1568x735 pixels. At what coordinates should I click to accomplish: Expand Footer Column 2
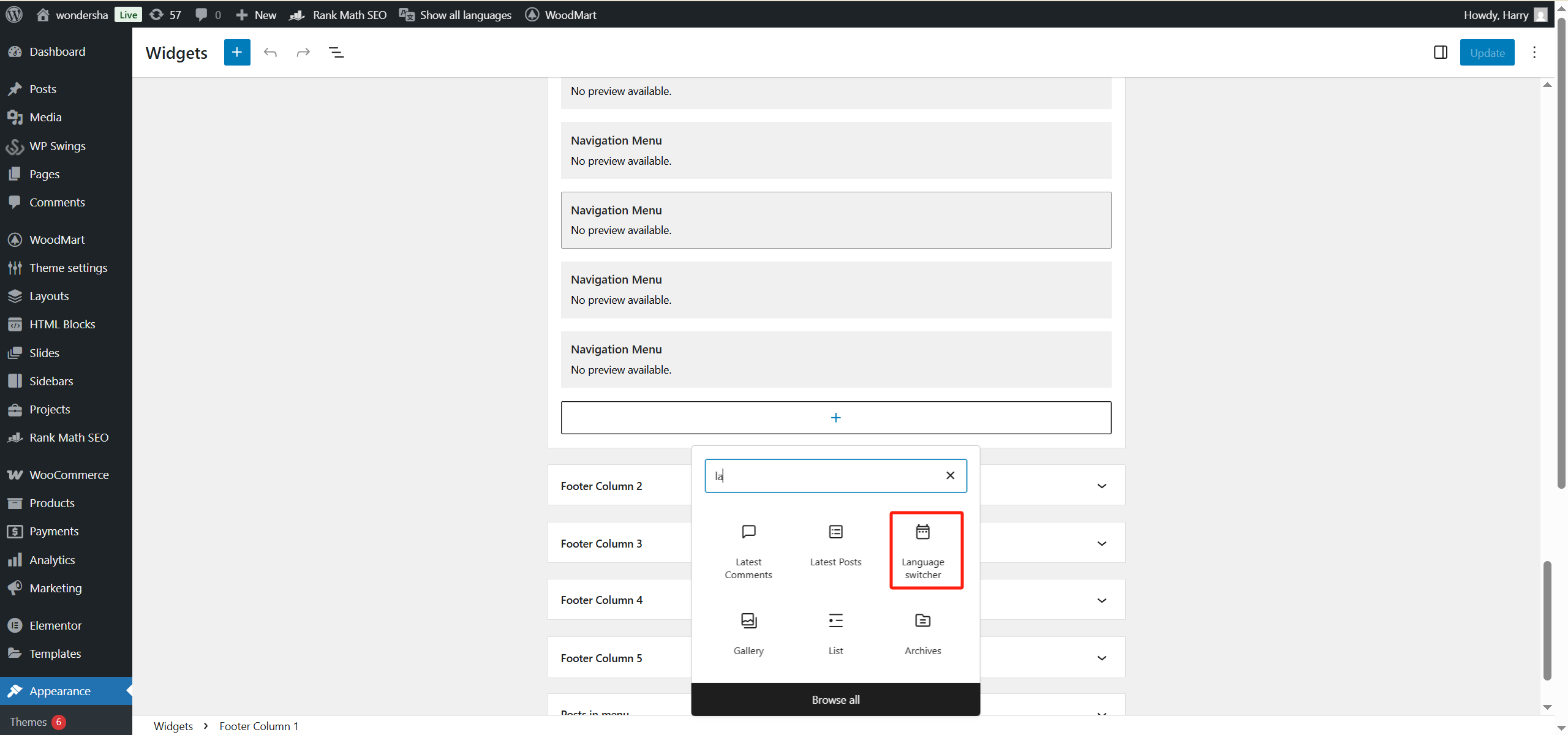(1101, 486)
